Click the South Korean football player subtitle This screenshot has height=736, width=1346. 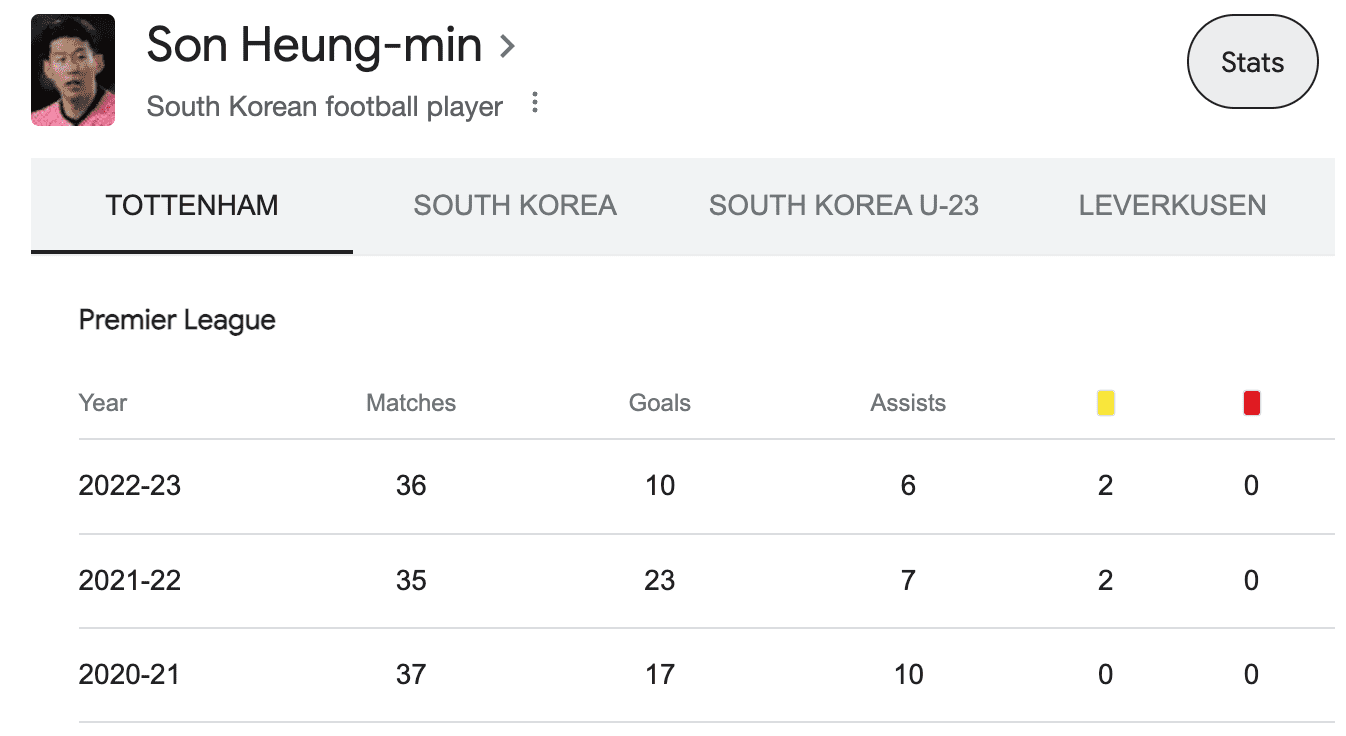click(324, 106)
